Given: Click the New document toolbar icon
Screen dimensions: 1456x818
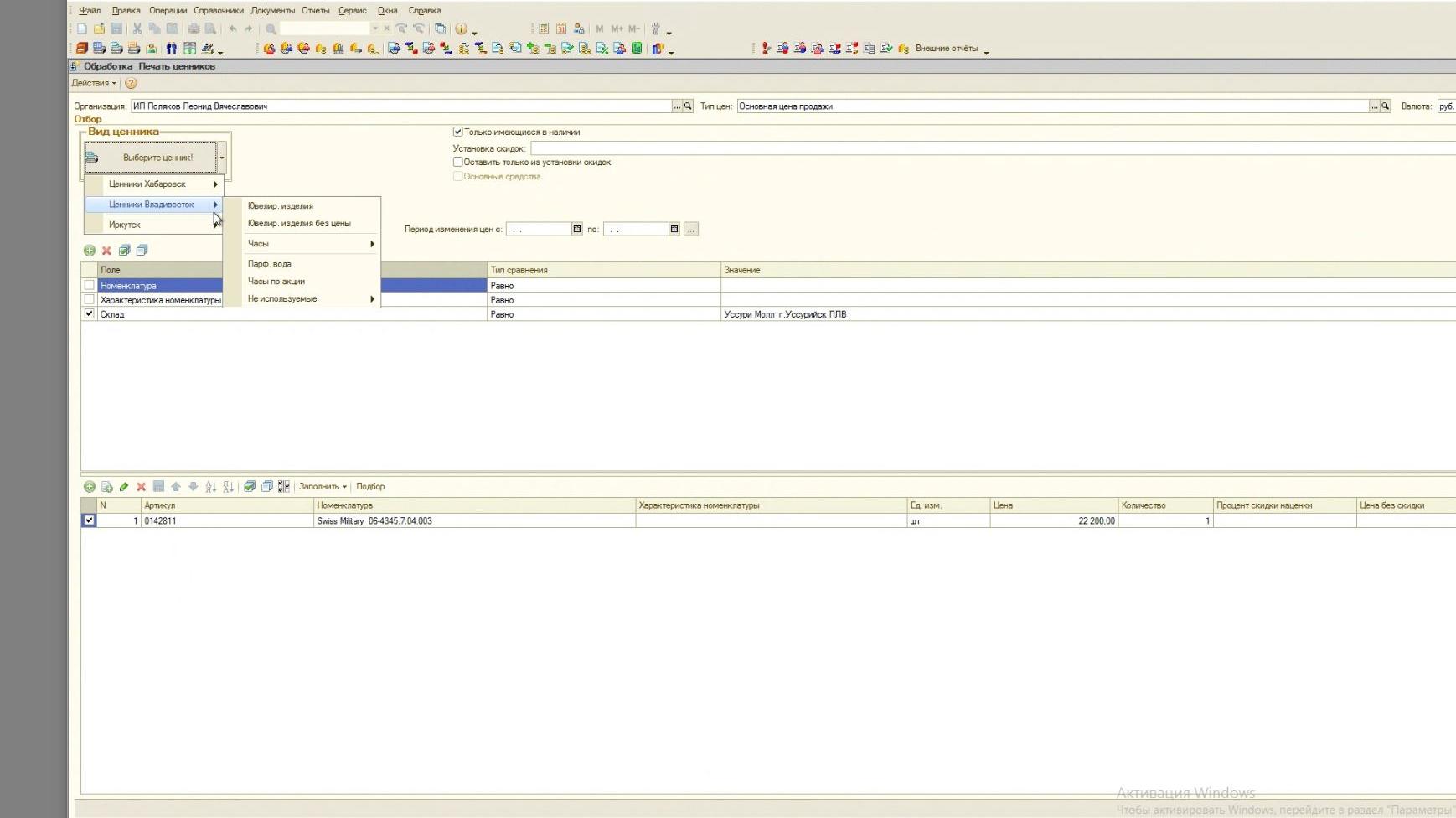Looking at the screenshot, I should click(82, 28).
